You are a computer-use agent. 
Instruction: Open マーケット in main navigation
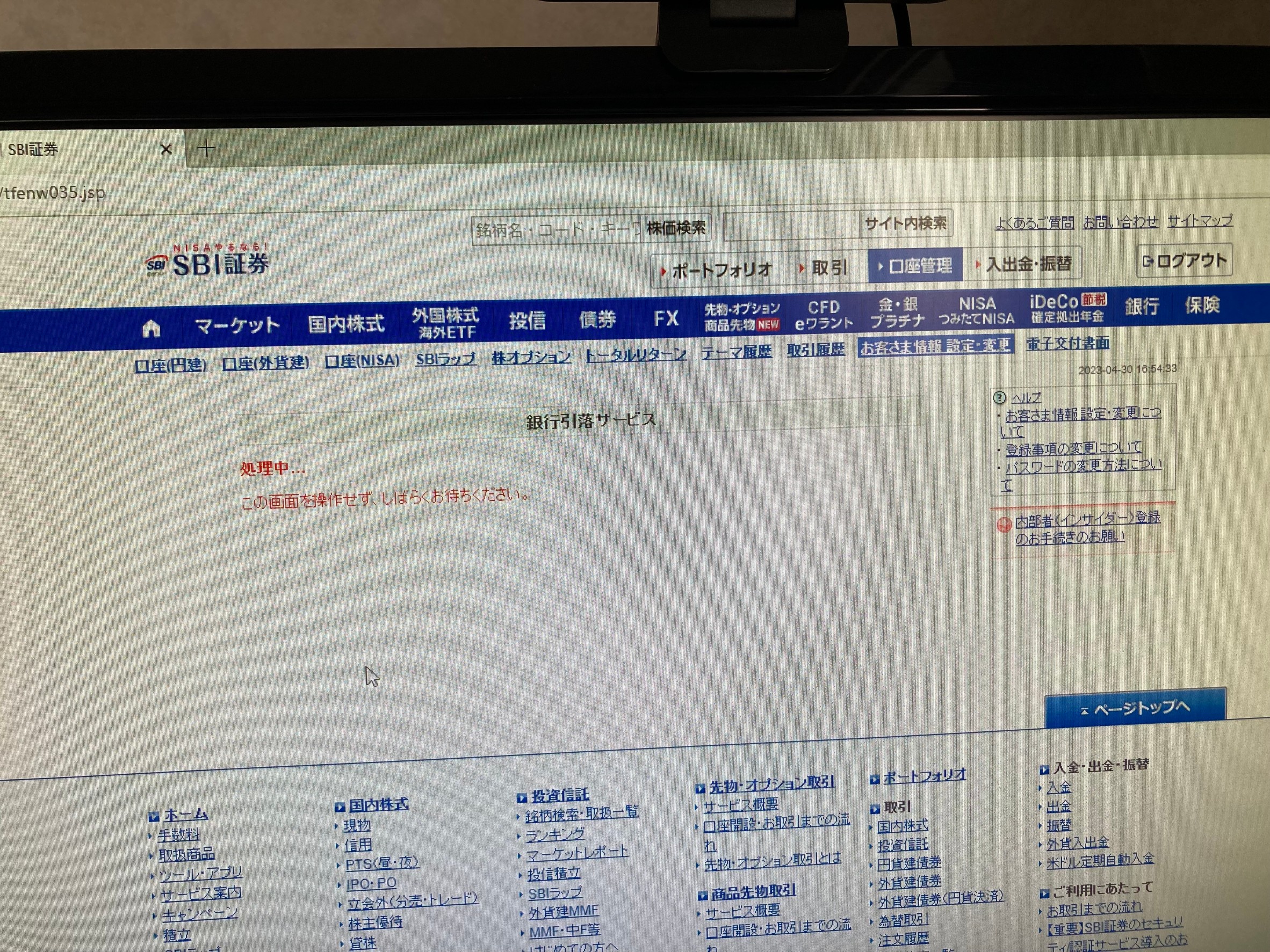point(237,326)
